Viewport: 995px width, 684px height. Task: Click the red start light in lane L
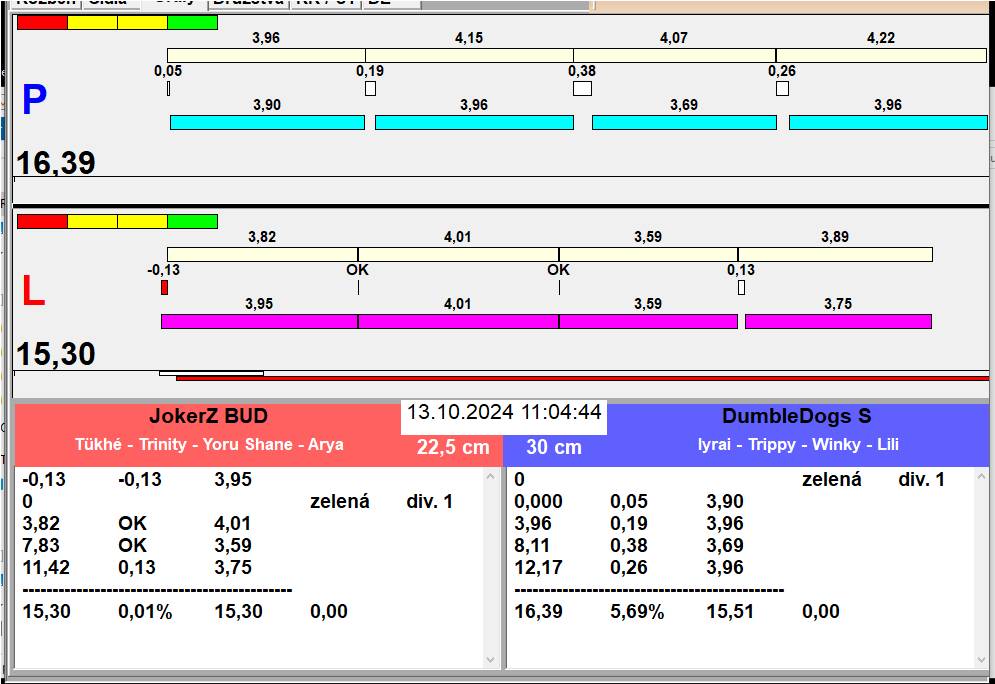[42, 221]
